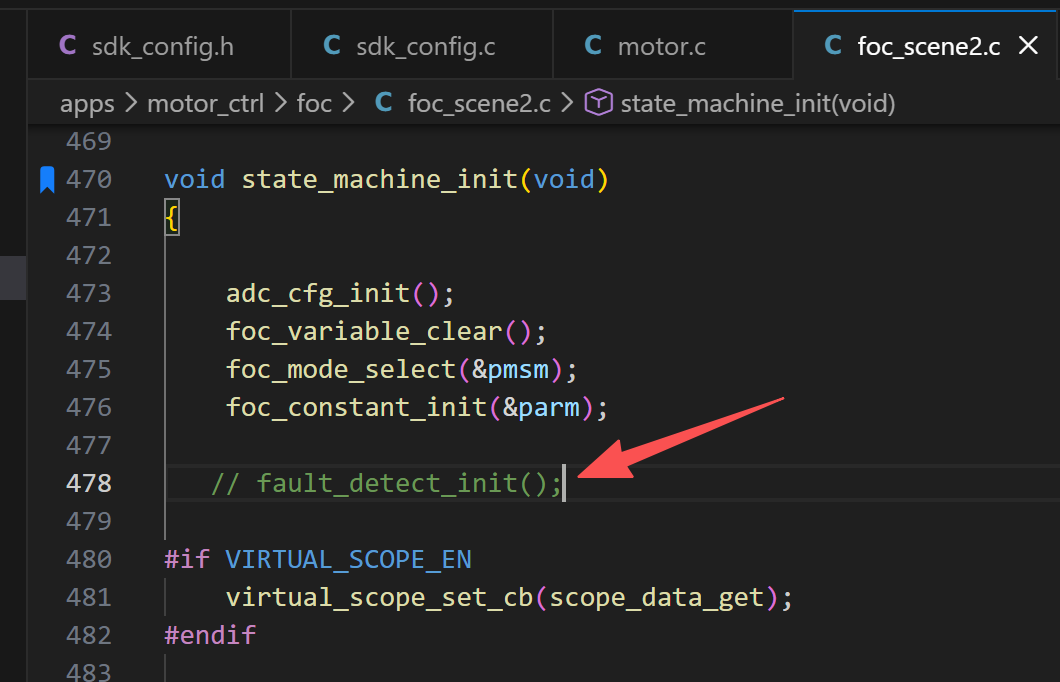
Task: Close the foc_scene2.c tab
Action: [1028, 46]
